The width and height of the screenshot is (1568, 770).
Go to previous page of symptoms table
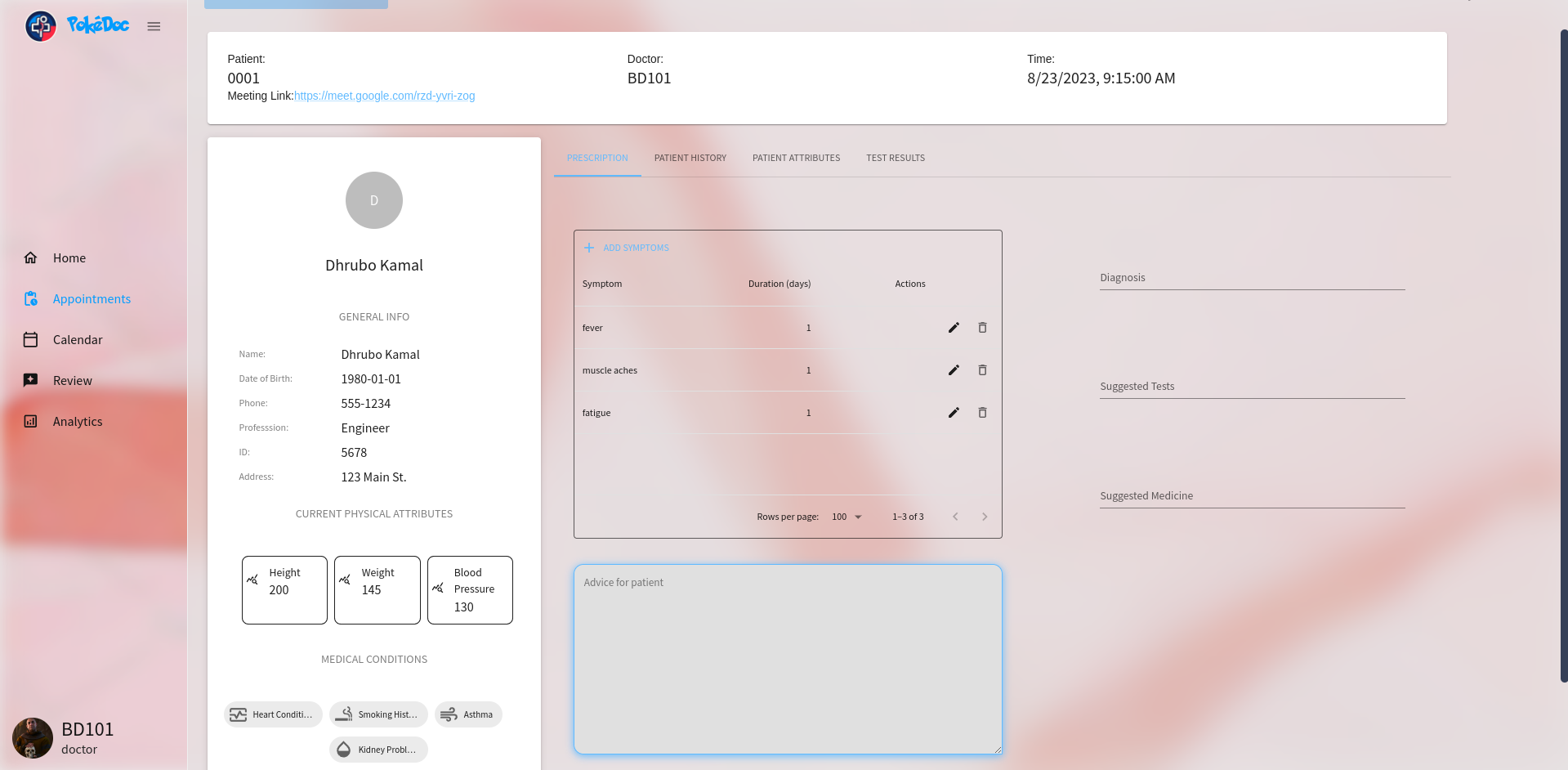click(955, 517)
